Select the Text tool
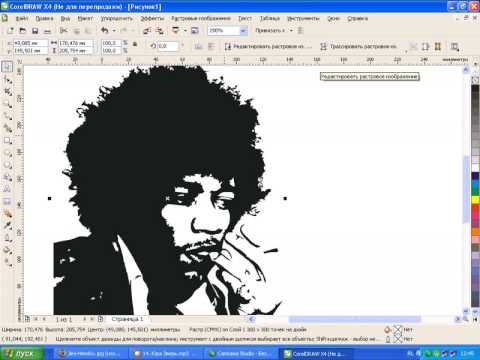 pos(7,189)
